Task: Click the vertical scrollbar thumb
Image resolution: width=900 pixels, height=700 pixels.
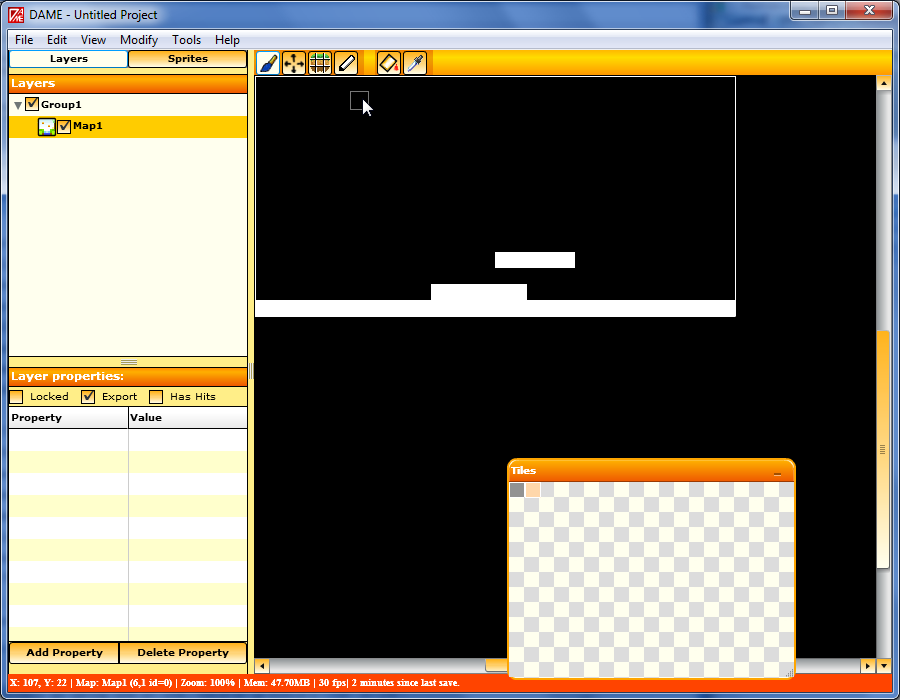Action: coord(883,449)
